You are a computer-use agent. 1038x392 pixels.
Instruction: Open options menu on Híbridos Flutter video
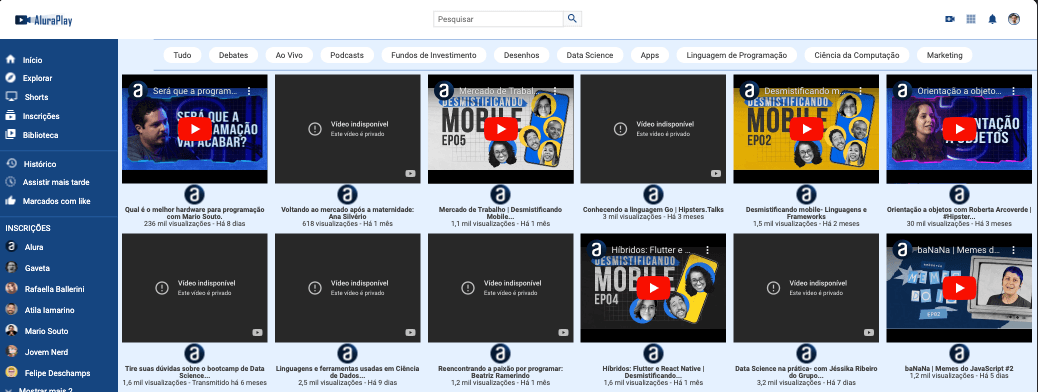[x=708, y=250]
